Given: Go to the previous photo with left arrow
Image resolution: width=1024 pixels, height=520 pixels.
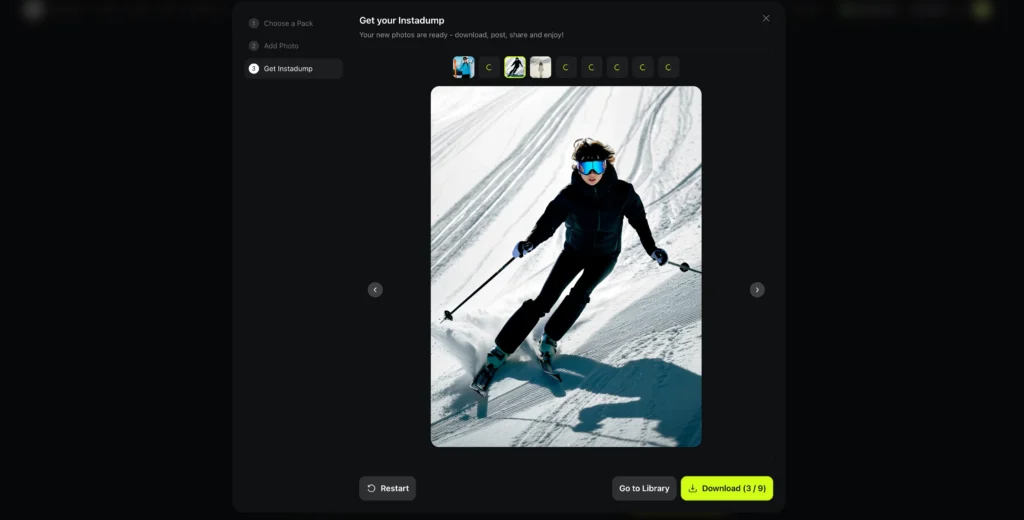Looking at the screenshot, I should click(x=375, y=290).
